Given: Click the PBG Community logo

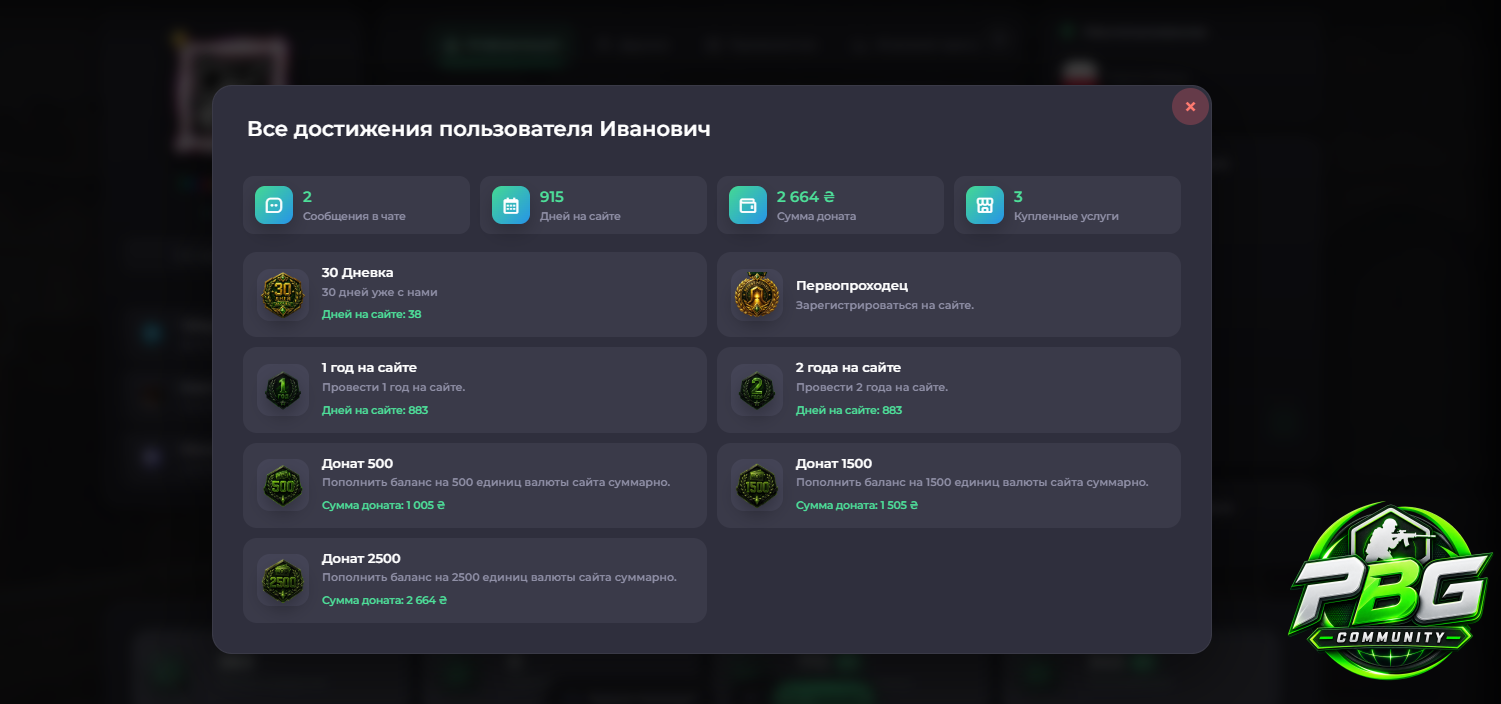Looking at the screenshot, I should [1390, 592].
